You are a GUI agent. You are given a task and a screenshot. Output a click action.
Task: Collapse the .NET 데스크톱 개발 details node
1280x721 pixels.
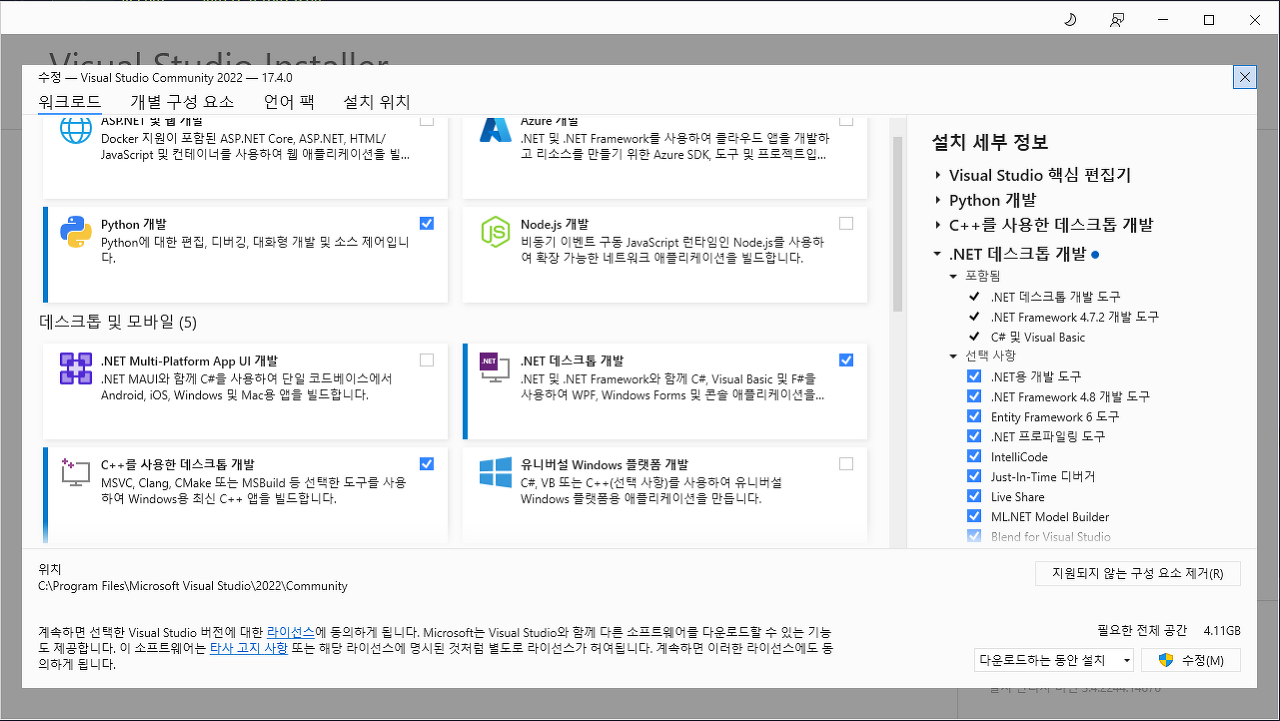click(x=938, y=254)
